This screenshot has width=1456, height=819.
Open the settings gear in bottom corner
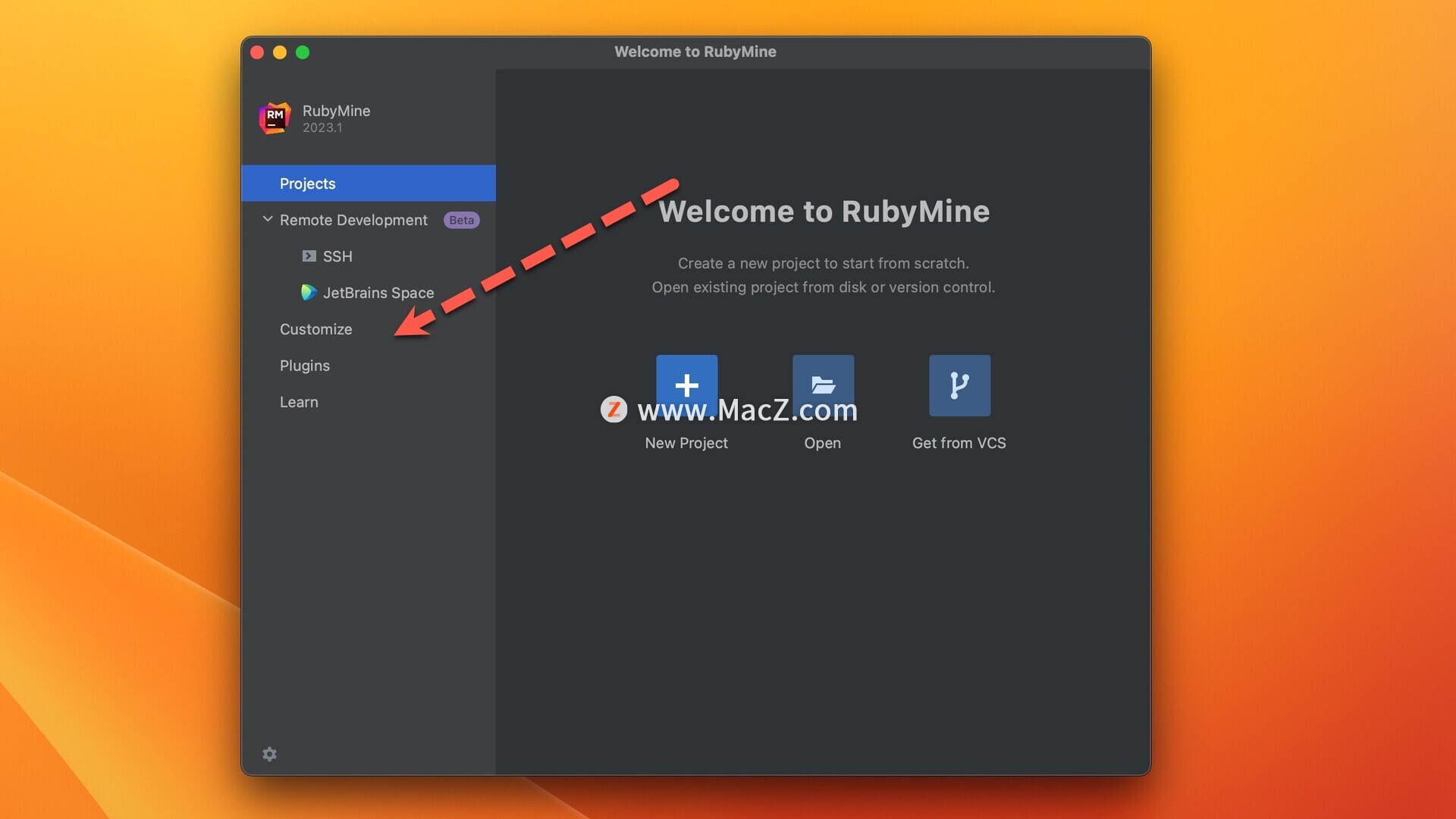click(269, 754)
